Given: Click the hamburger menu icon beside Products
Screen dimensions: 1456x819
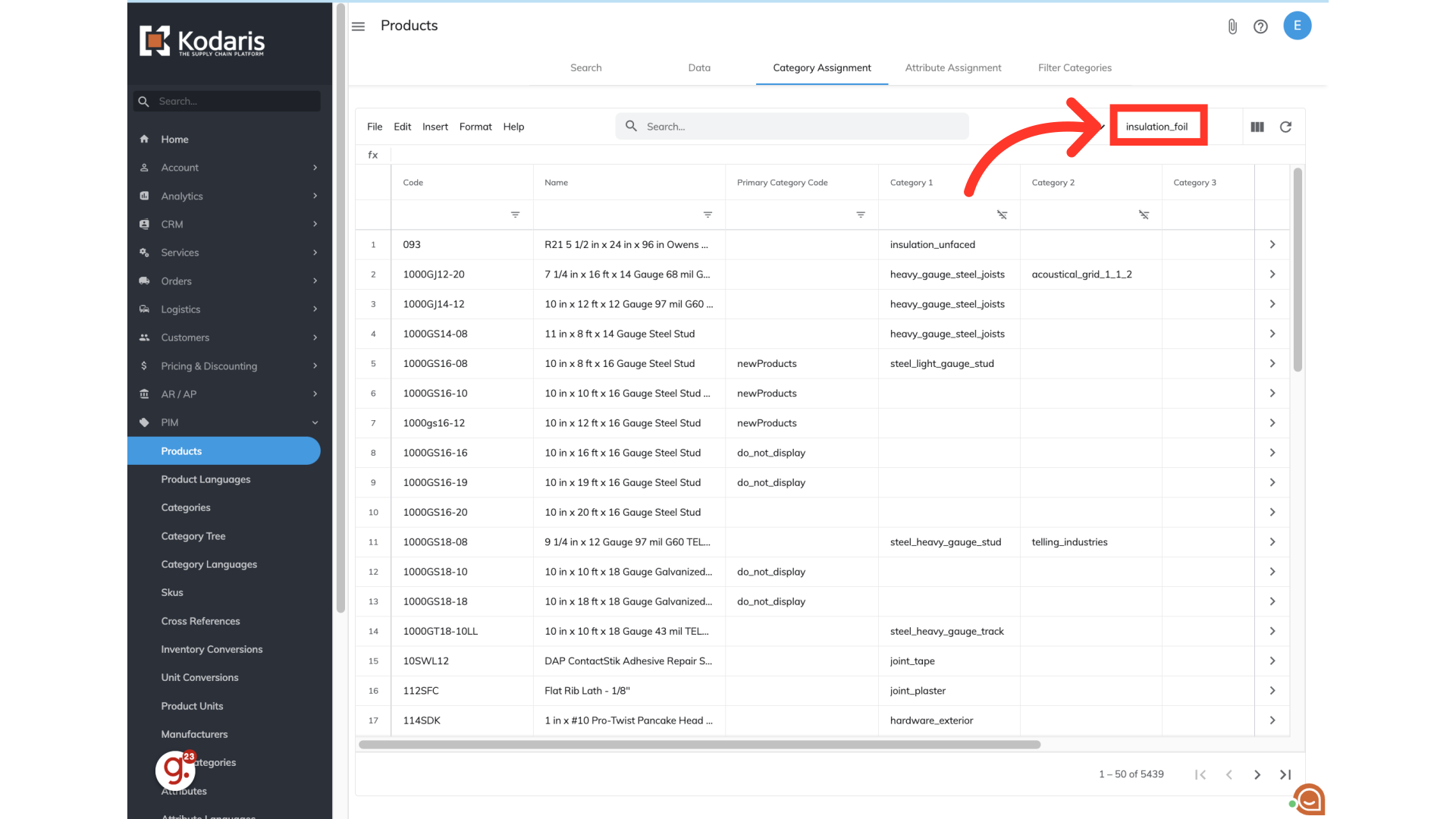Looking at the screenshot, I should 358,27.
